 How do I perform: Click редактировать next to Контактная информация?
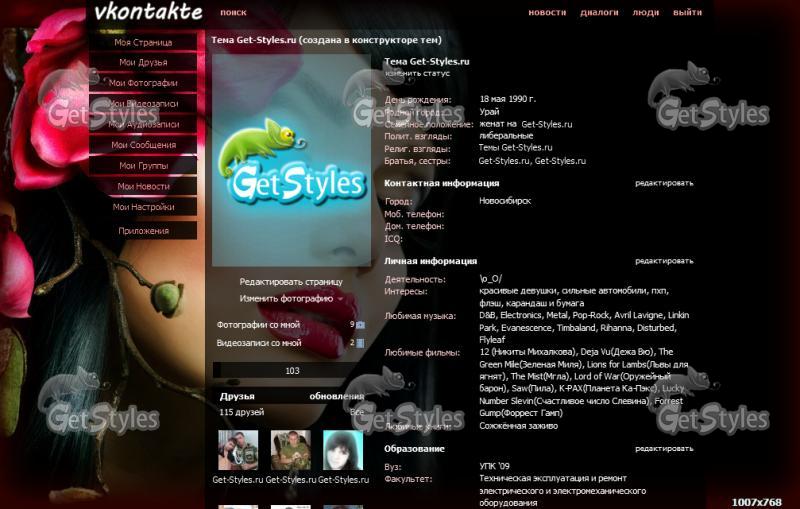664,183
